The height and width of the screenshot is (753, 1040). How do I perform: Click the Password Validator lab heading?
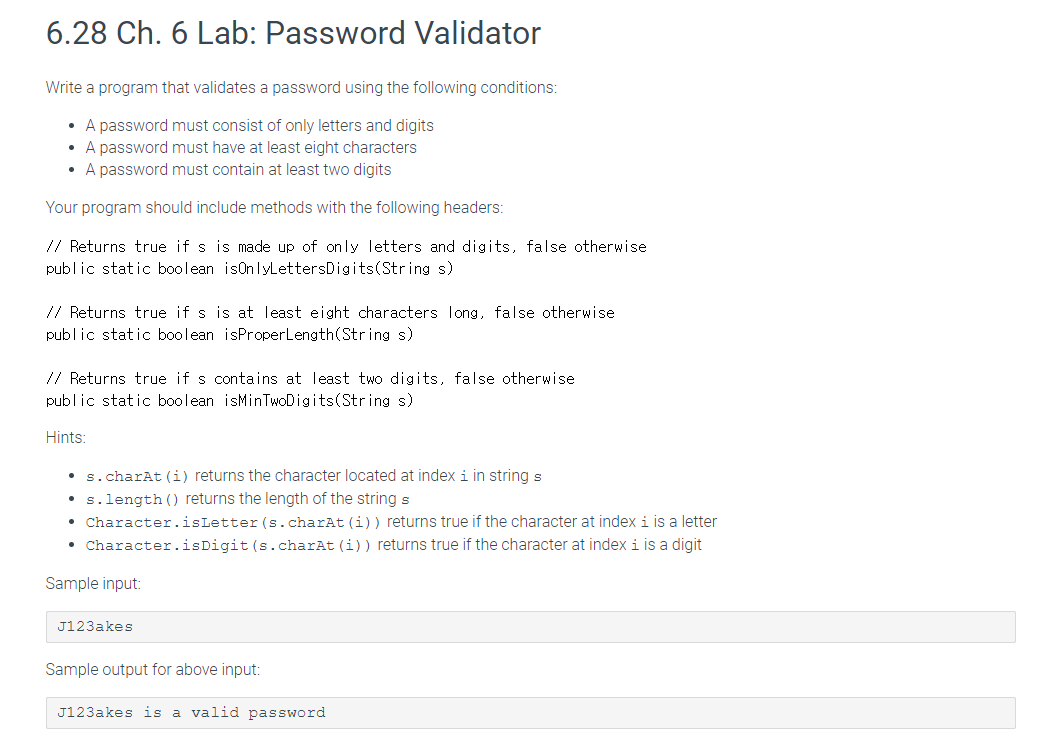293,33
